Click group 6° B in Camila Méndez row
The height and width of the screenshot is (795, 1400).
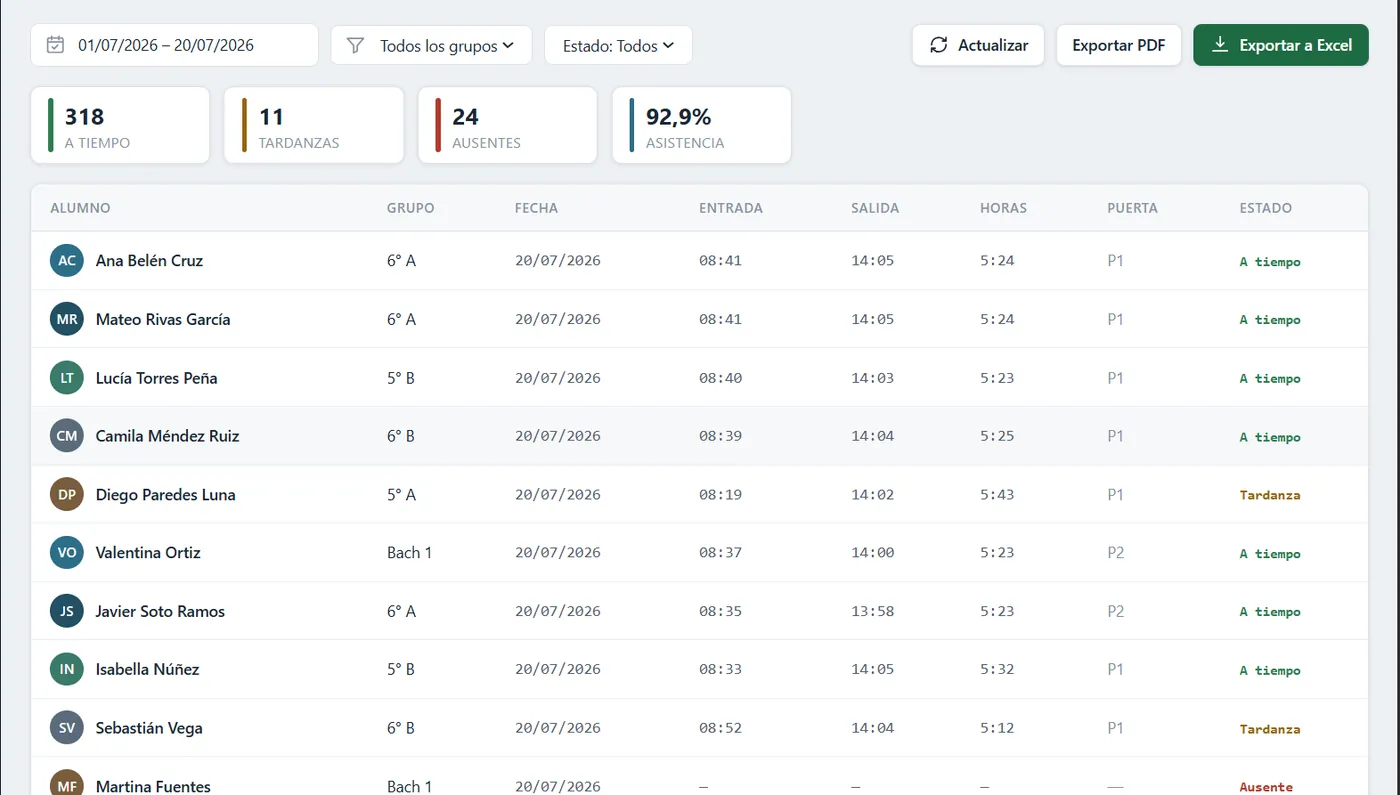click(401, 436)
